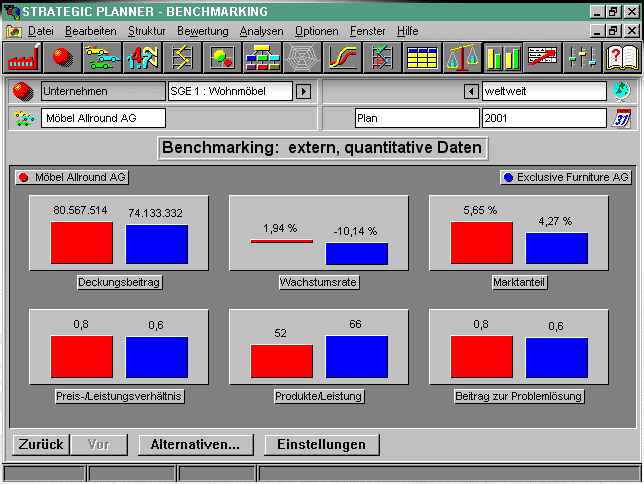Click the spider web chart icon

tap(302, 57)
